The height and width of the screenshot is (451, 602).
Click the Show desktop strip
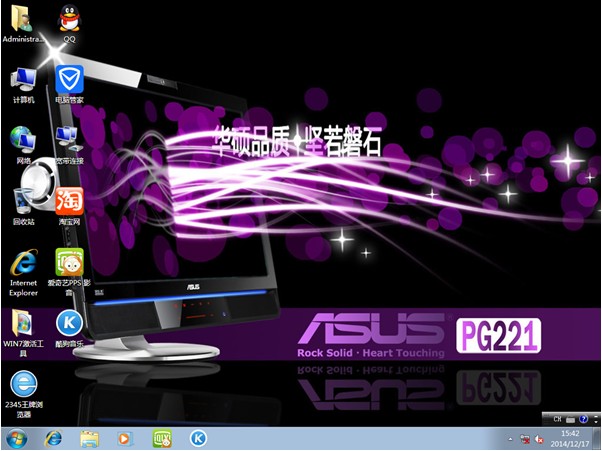pos(598,439)
